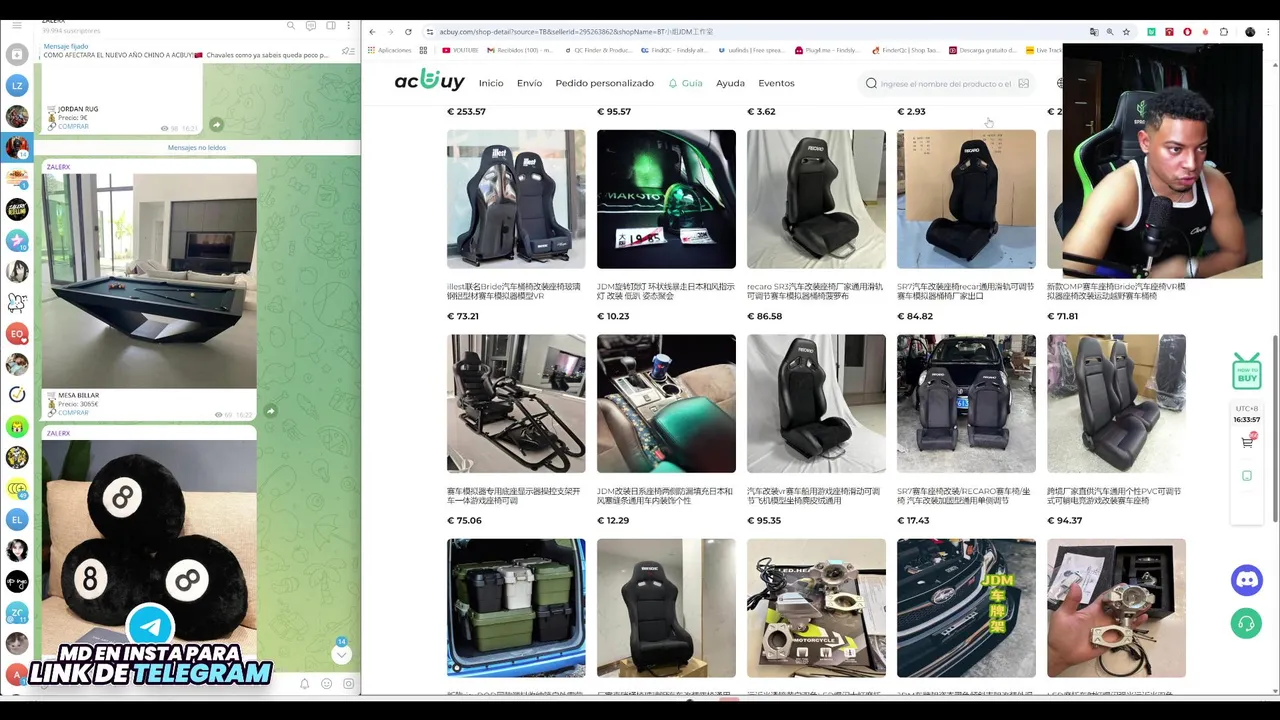Open Chrome extensions puzzle icon
Viewport: 1280px width, 720px height.
point(1224,32)
